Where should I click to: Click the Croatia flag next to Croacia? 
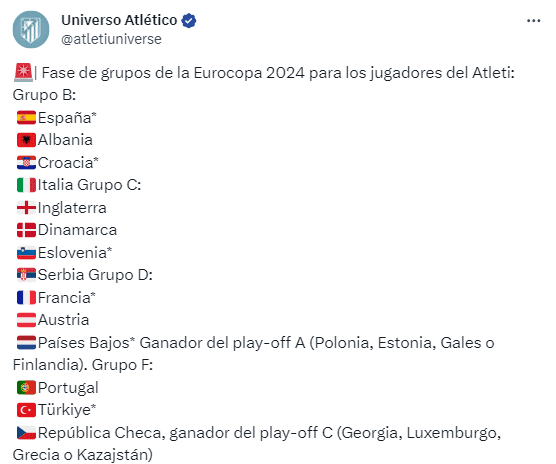click(26, 163)
